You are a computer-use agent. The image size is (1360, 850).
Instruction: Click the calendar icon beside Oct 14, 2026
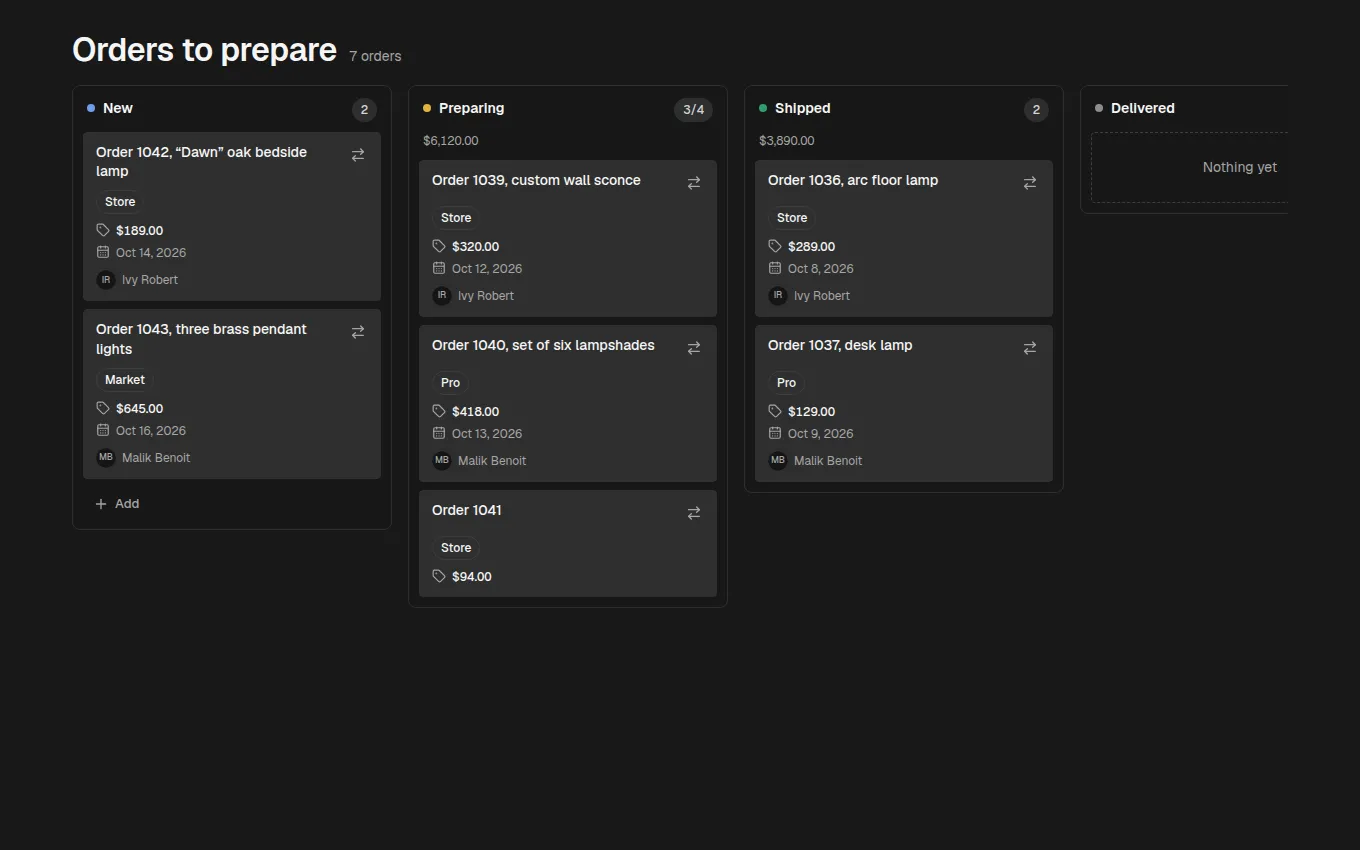click(x=103, y=252)
